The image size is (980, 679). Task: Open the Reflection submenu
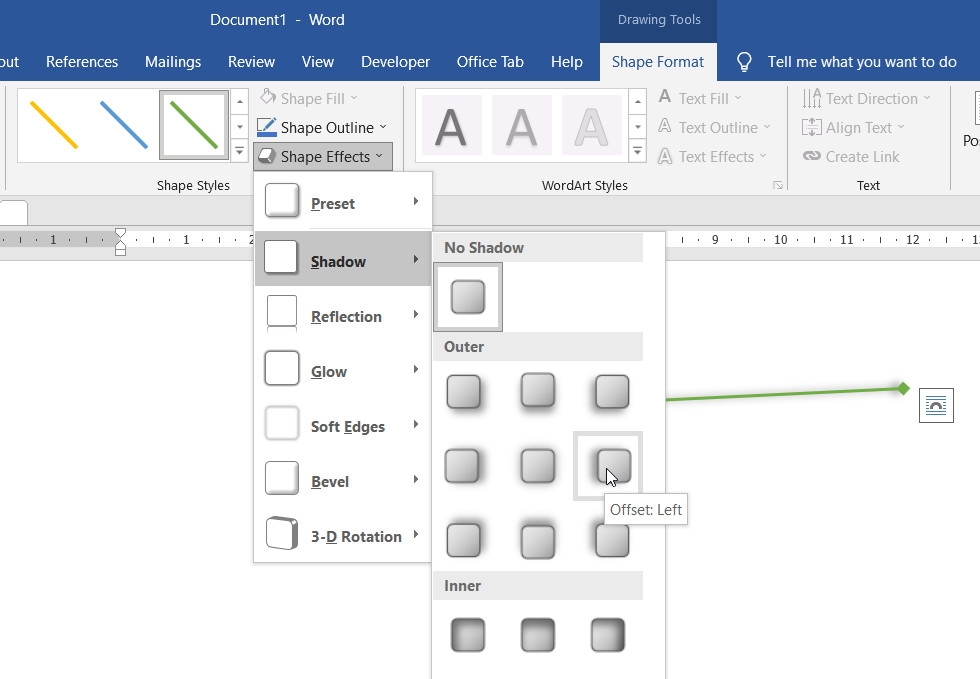(342, 316)
